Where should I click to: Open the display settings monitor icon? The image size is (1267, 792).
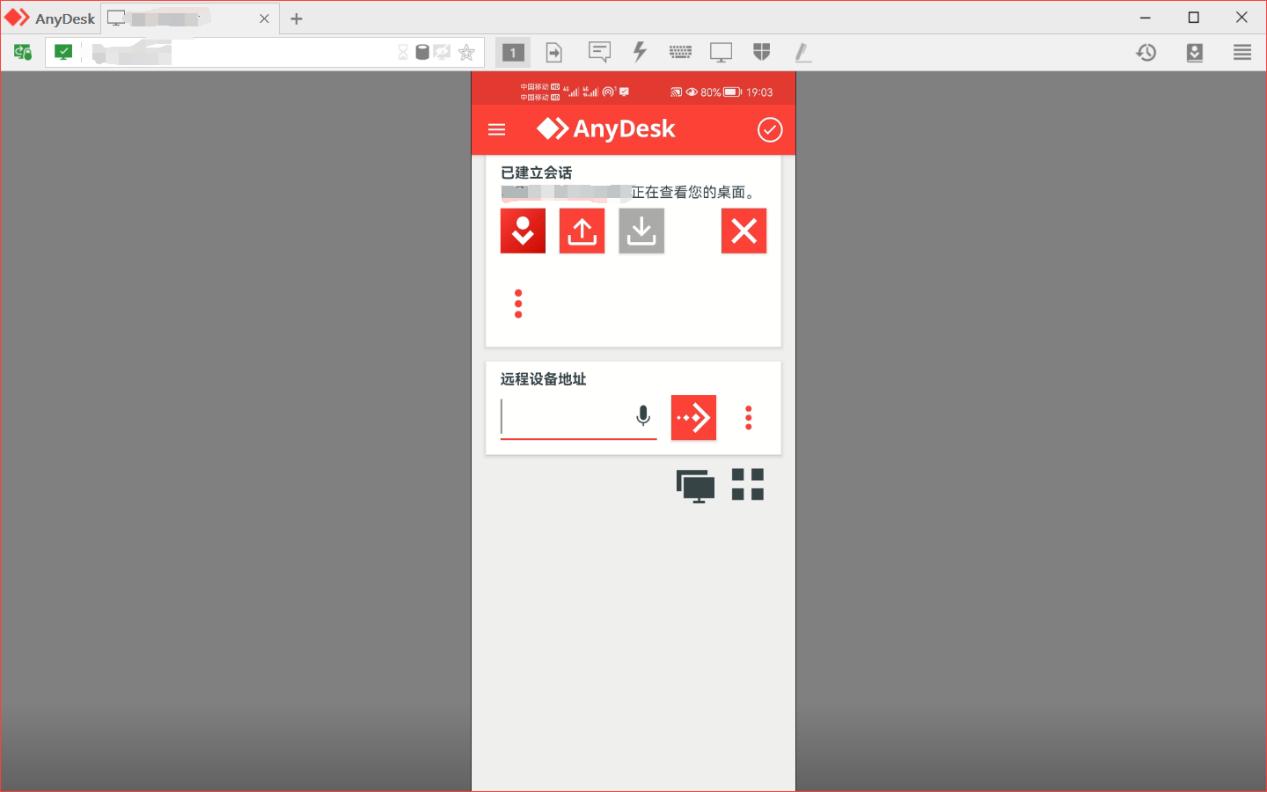[721, 53]
